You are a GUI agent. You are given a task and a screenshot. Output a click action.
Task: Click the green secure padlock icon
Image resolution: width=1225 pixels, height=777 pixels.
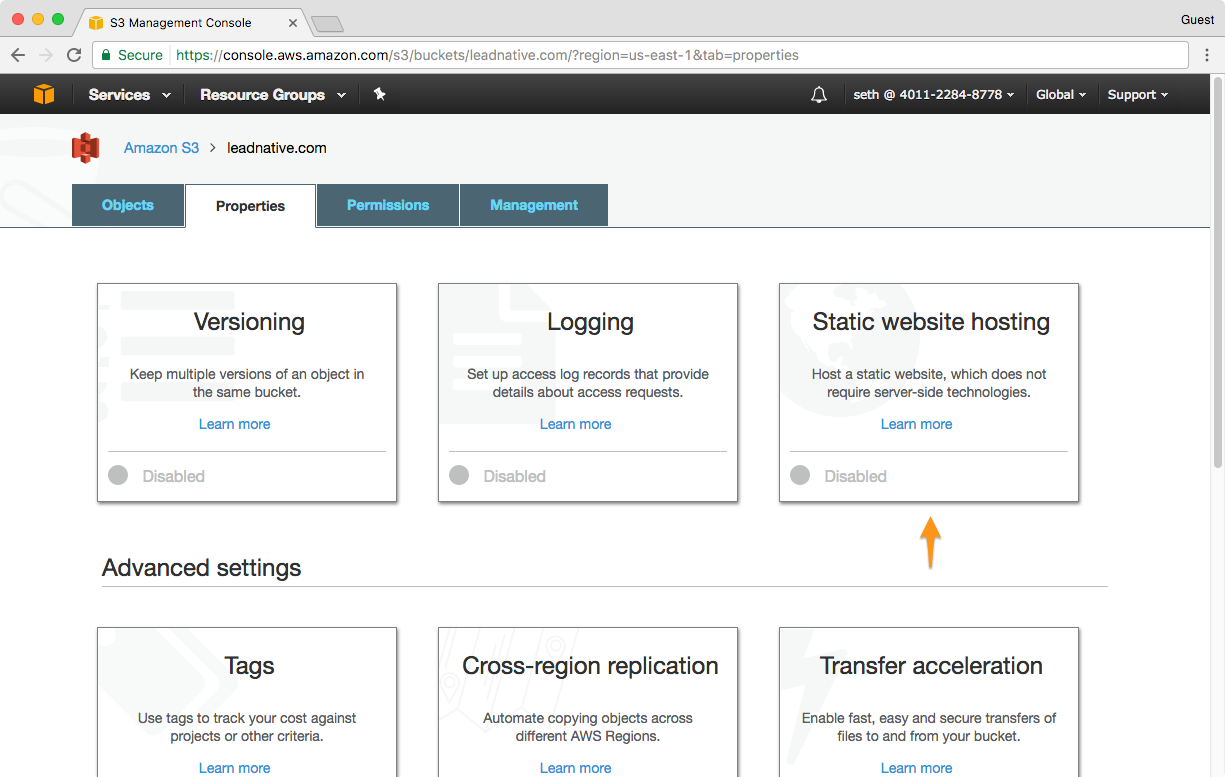[105, 55]
